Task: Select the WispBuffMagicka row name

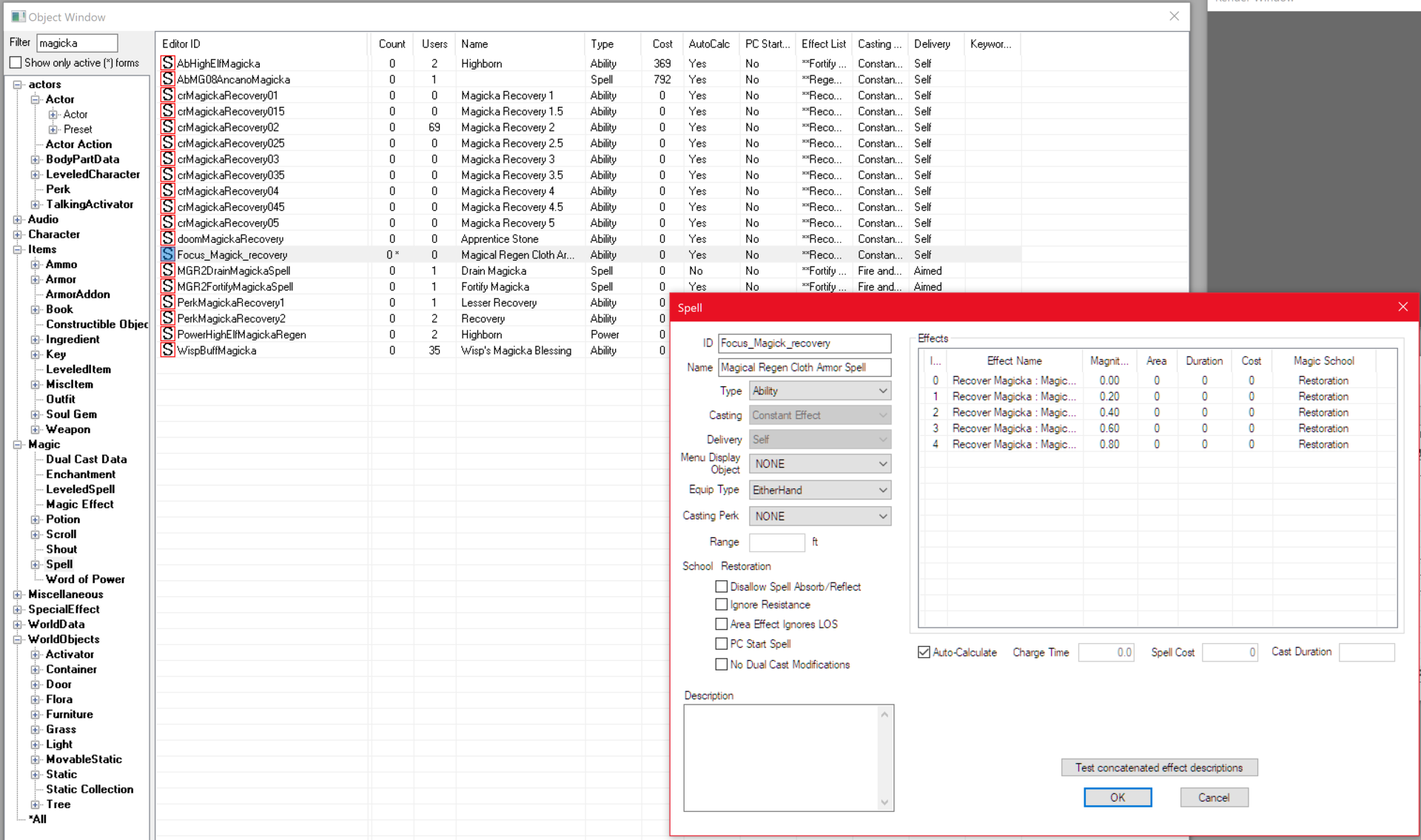Action: coord(217,350)
